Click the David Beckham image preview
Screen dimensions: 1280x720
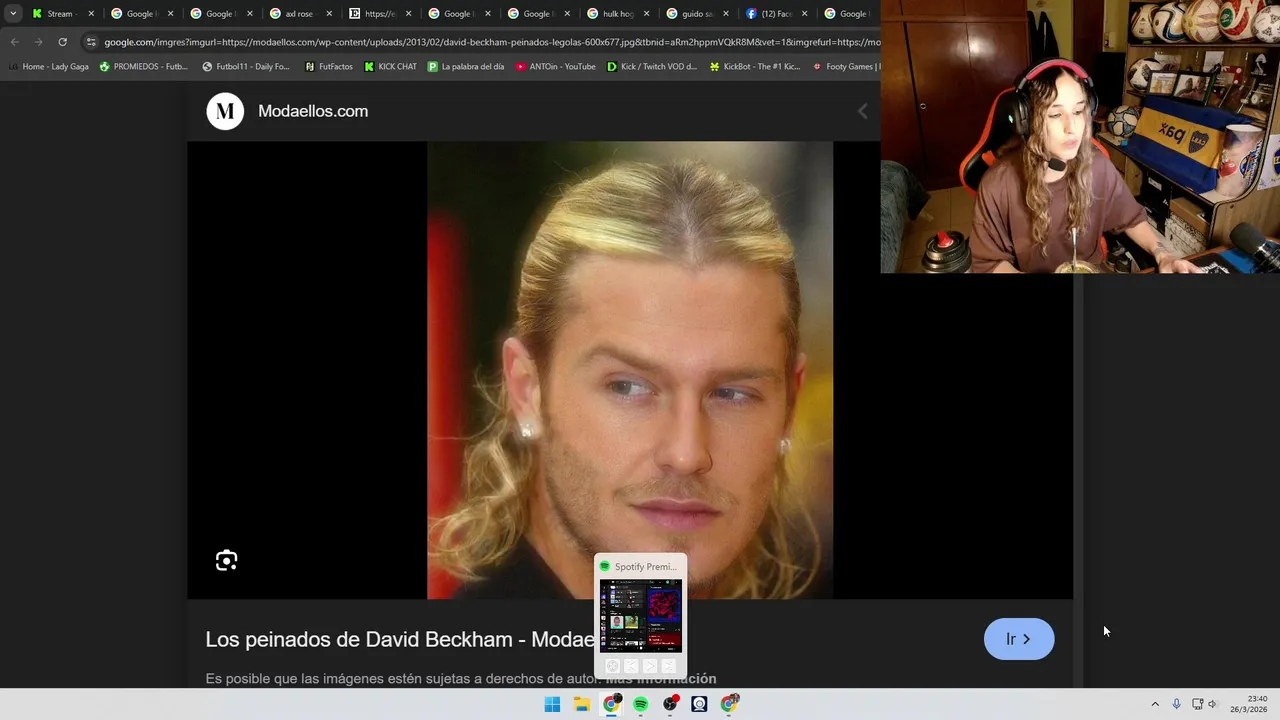tap(630, 370)
